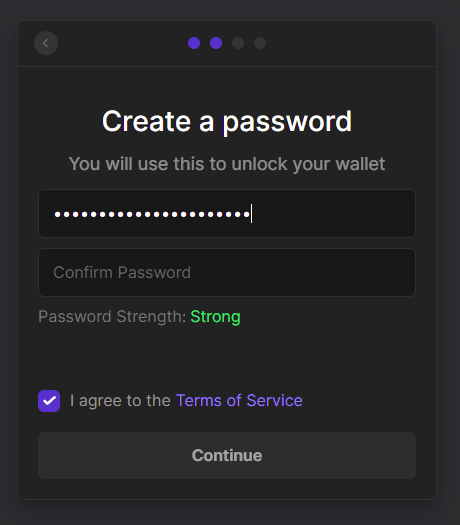Click the green Strong strength indicator
This screenshot has height=525, width=460.
(x=215, y=317)
